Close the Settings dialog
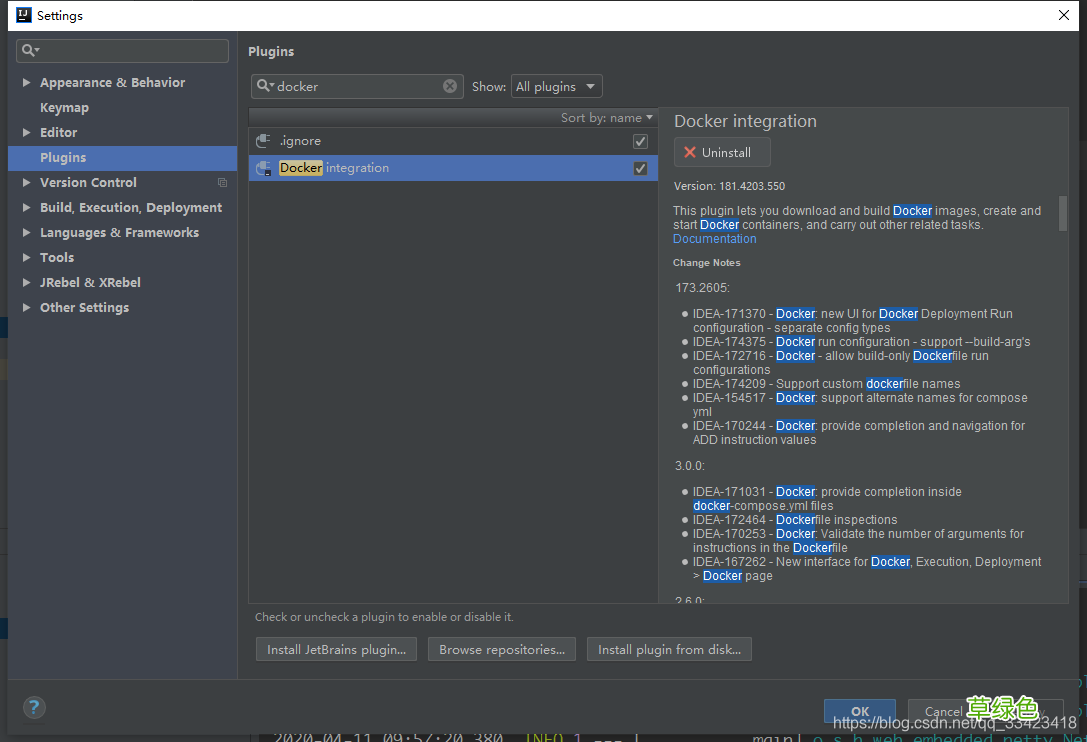 [x=1063, y=15]
